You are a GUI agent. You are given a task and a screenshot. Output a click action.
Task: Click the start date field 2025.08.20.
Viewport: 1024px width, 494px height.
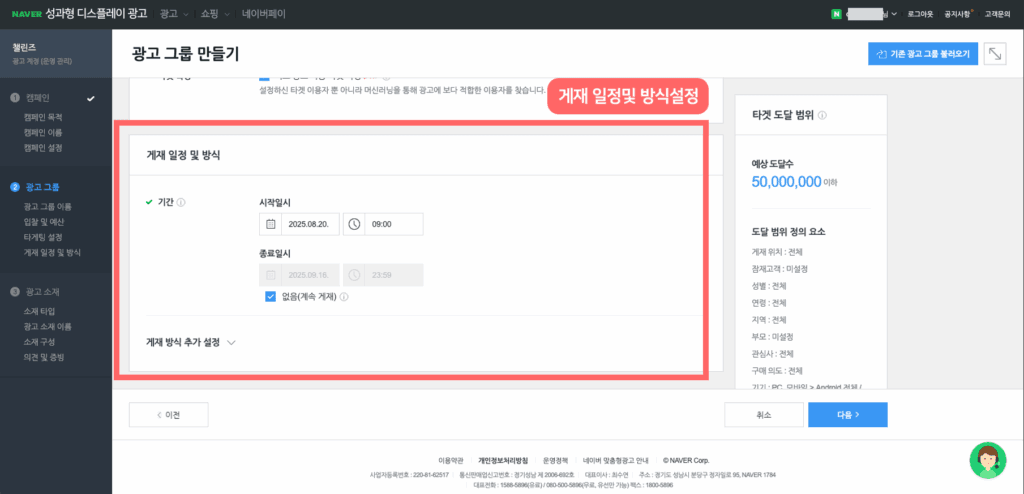[310, 224]
